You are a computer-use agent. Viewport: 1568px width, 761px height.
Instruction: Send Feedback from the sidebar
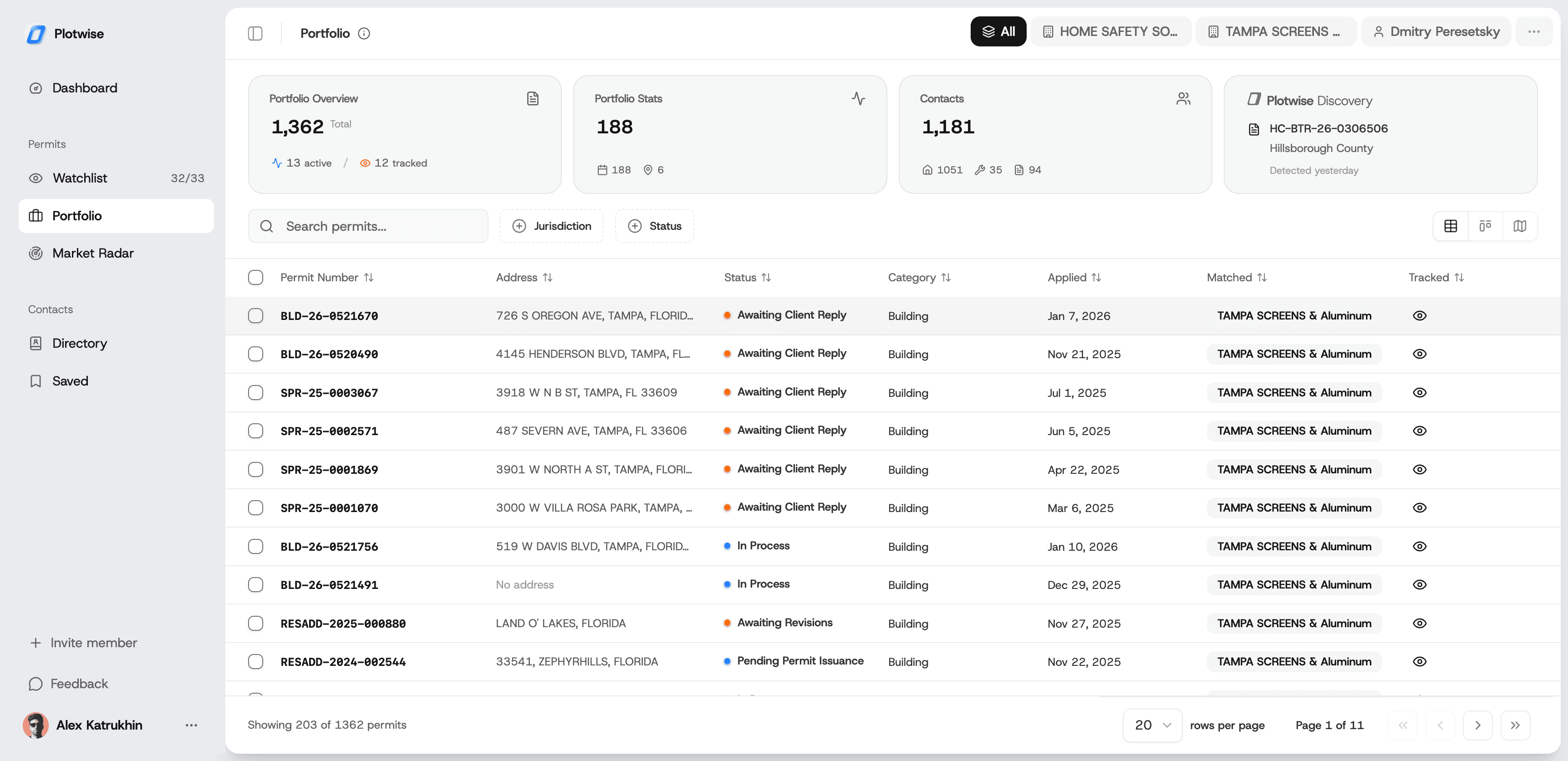79,683
